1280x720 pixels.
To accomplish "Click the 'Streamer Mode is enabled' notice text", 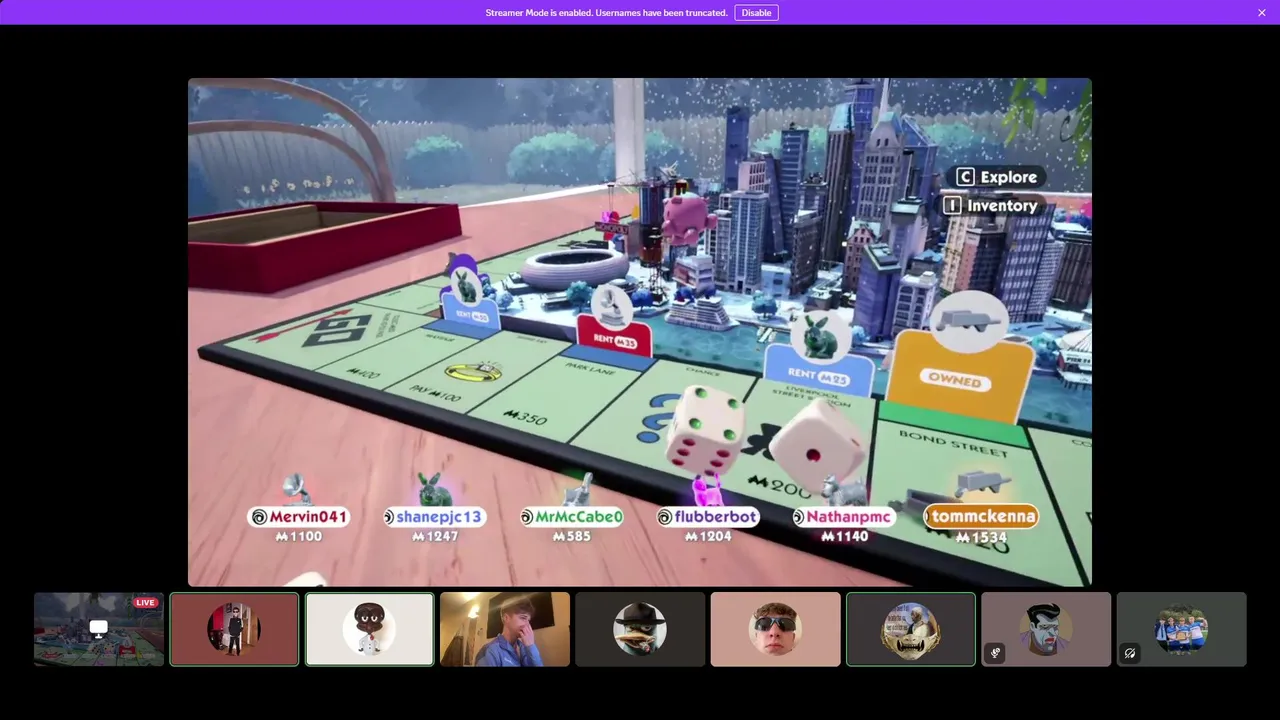I will (x=606, y=13).
